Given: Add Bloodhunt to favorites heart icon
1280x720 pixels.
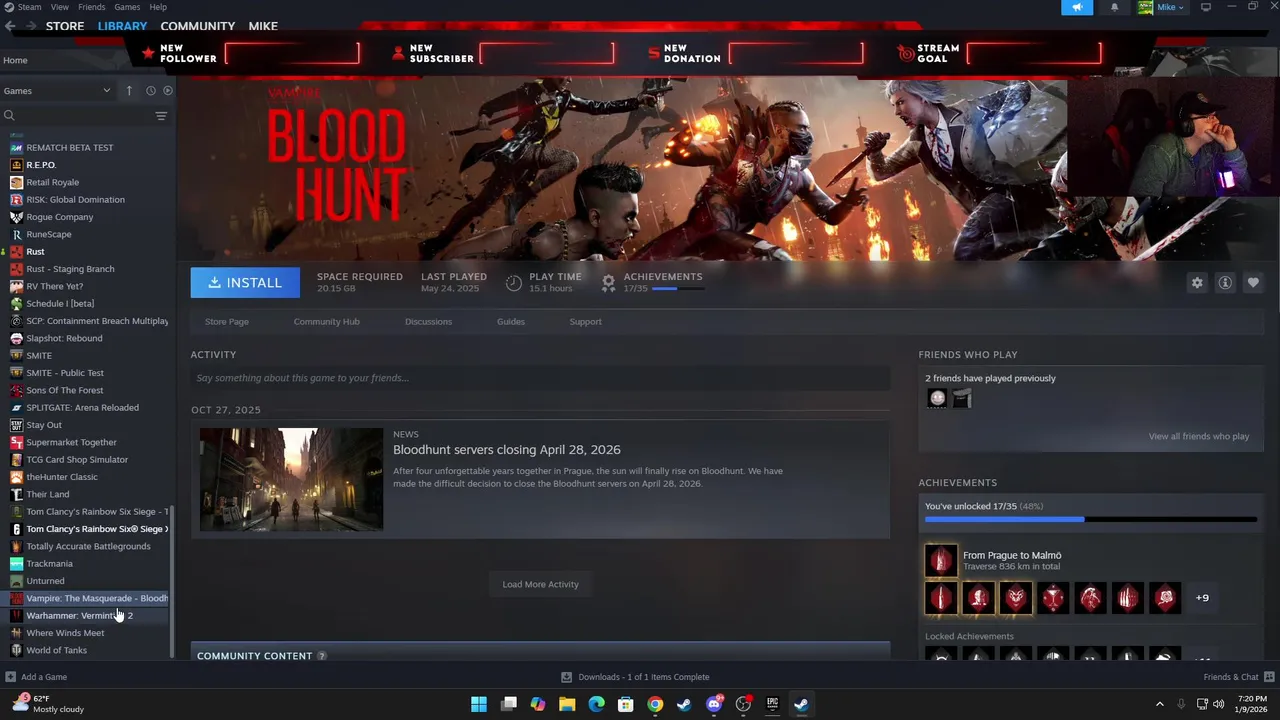Looking at the screenshot, I should (1253, 283).
